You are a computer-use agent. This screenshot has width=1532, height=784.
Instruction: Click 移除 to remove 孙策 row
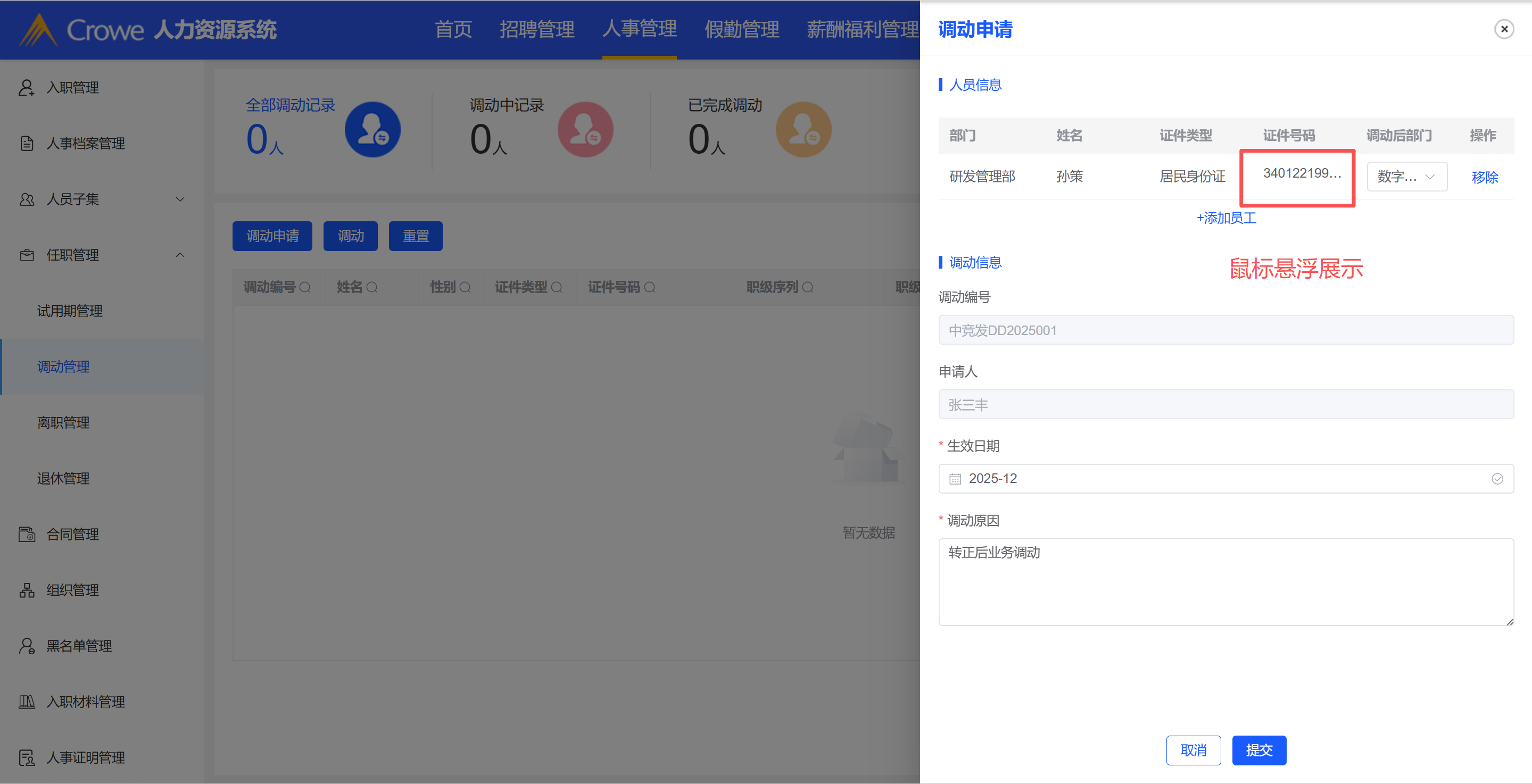[x=1485, y=177]
